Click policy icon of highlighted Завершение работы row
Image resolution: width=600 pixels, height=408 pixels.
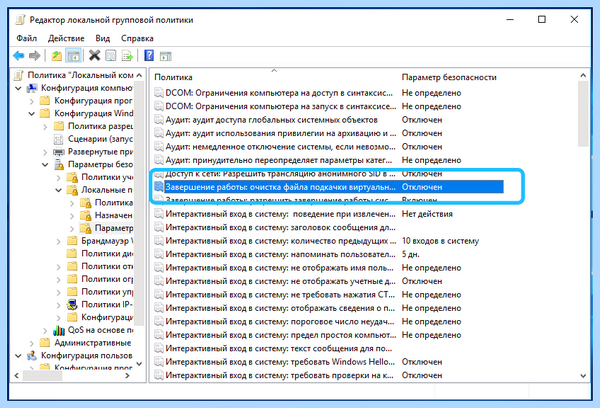(158, 187)
